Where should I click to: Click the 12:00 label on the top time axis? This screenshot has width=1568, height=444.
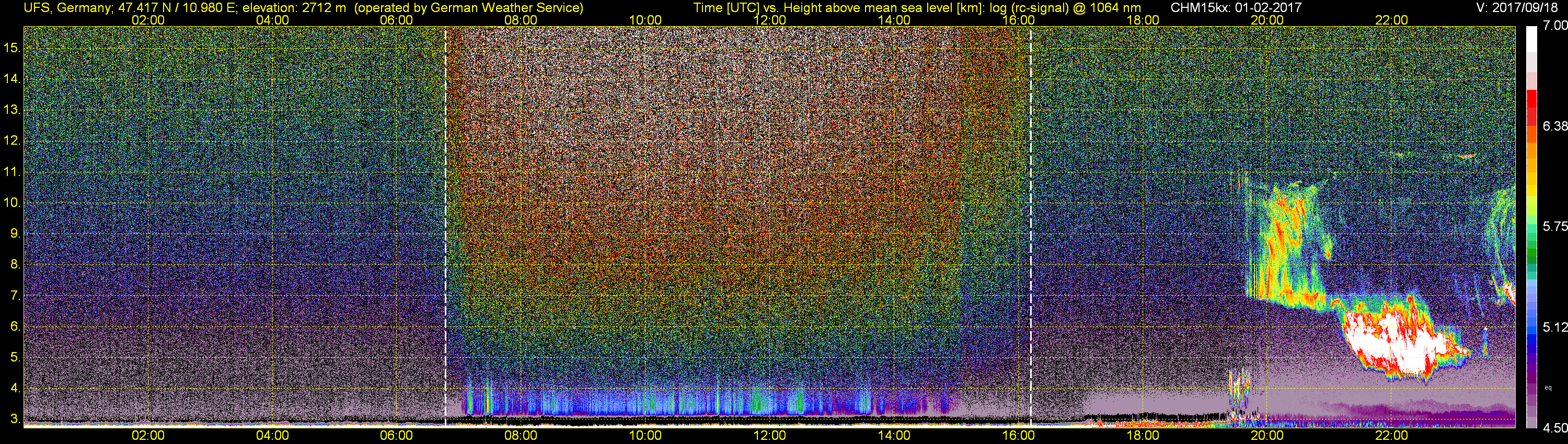[769, 19]
